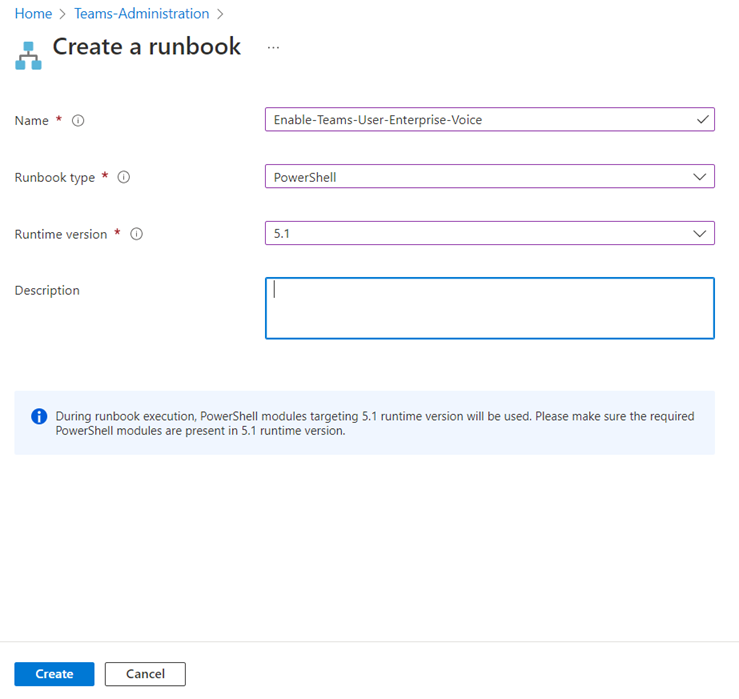This screenshot has width=739, height=699.
Task: Click the chevron arrow on Runtime version field
Action: pyautogui.click(x=699, y=233)
